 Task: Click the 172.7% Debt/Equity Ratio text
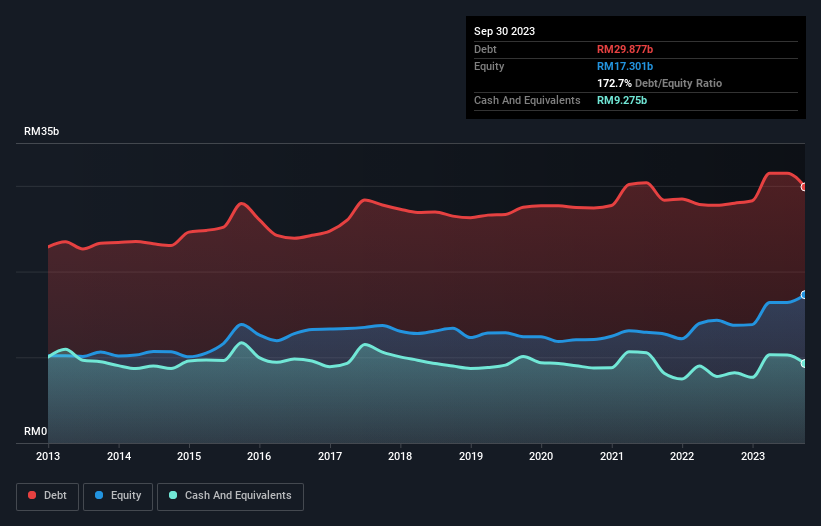point(659,83)
